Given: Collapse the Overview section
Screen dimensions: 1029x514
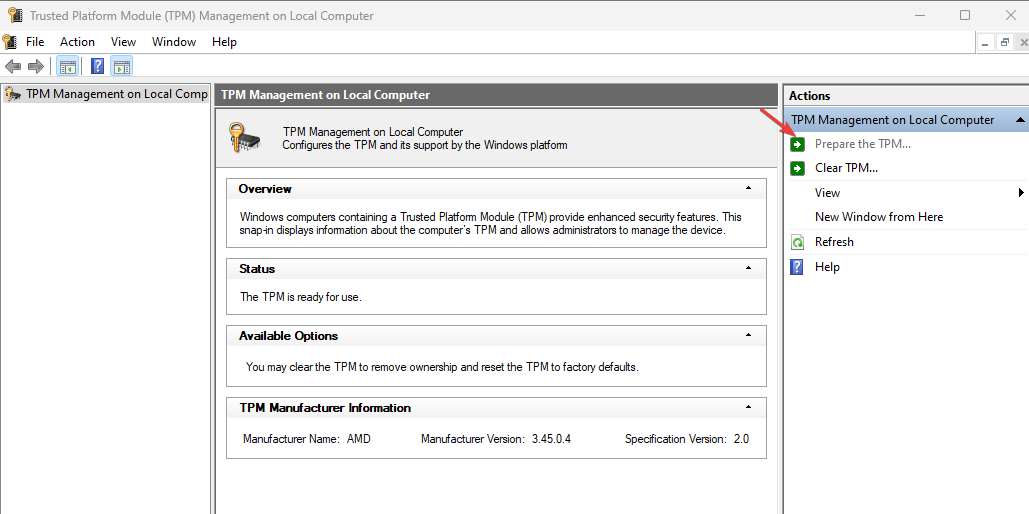Looking at the screenshot, I should coord(748,188).
